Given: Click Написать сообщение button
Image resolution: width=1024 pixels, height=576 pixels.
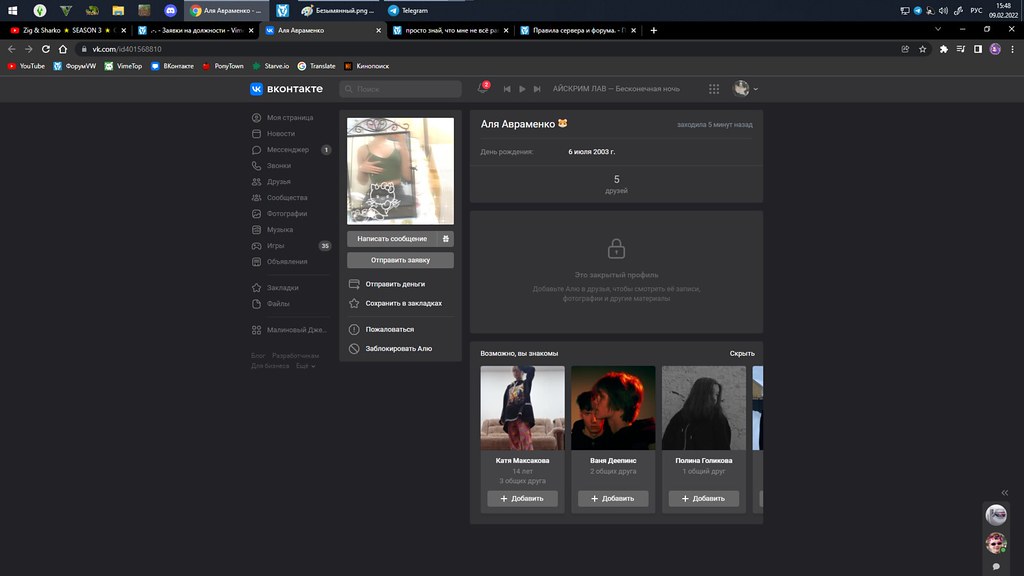Looking at the screenshot, I should click(x=392, y=239).
